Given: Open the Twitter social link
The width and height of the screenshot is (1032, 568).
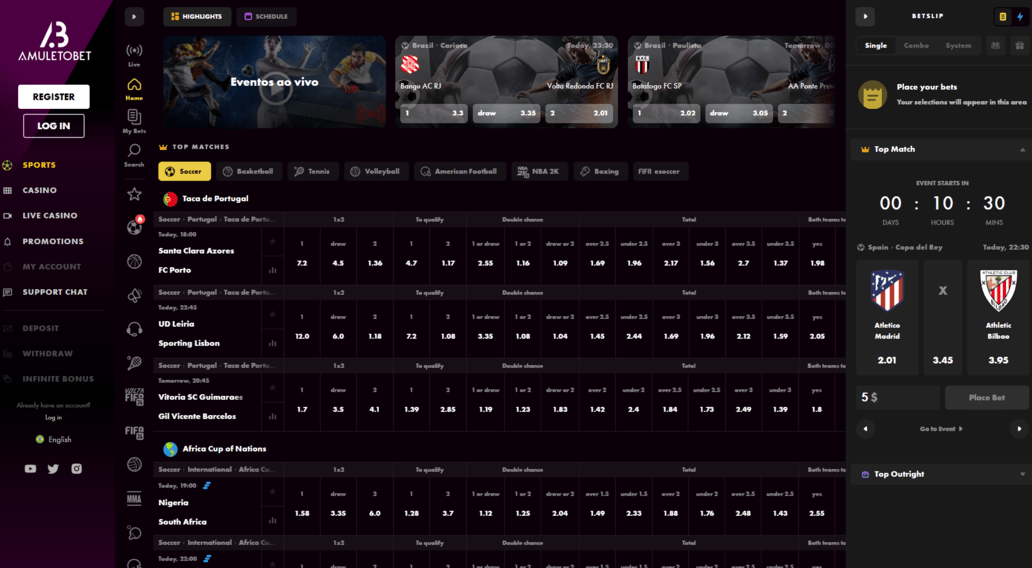Looking at the screenshot, I should coord(53,469).
